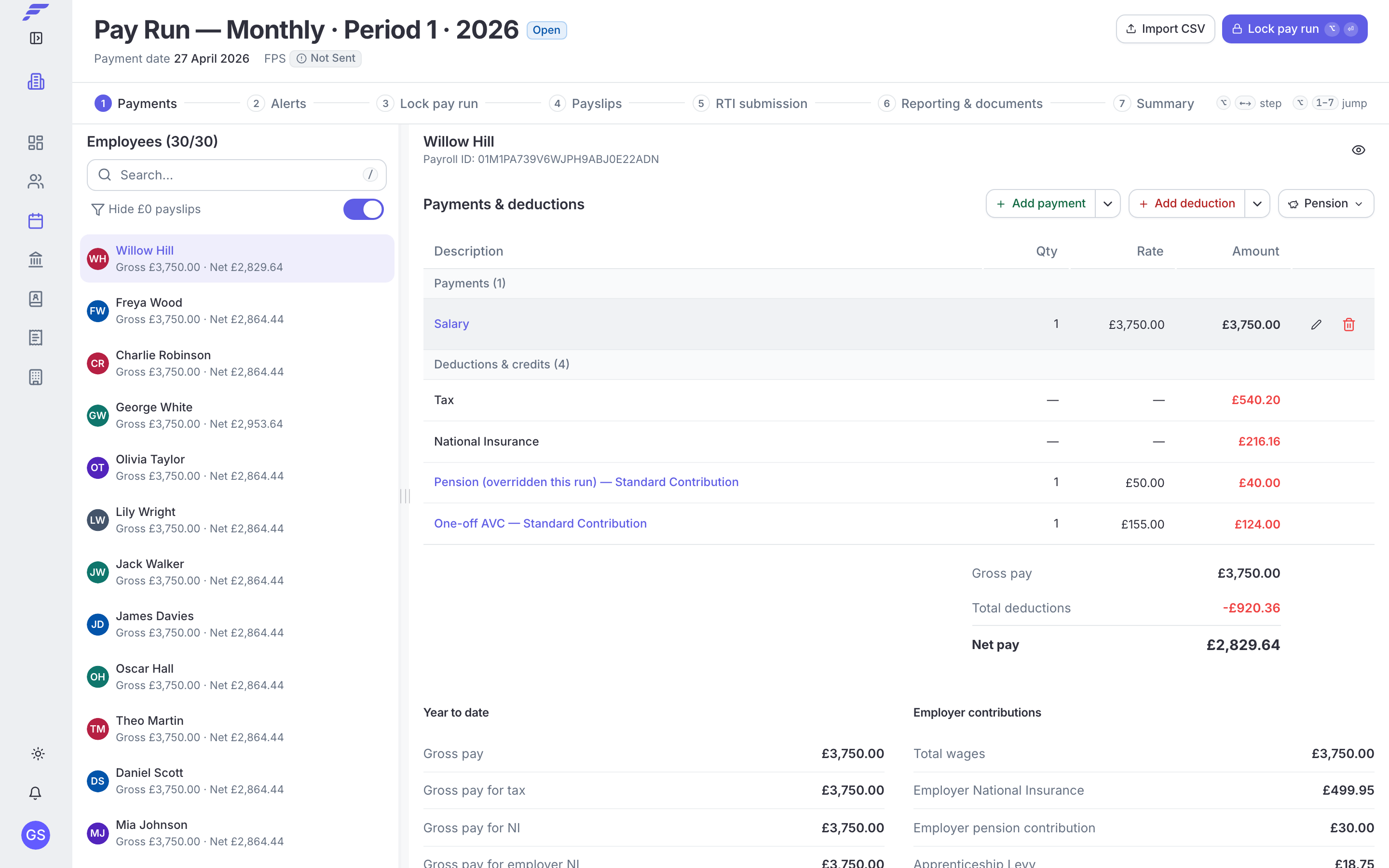1389x868 pixels.
Task: Go to the Alerts step
Action: click(277, 103)
